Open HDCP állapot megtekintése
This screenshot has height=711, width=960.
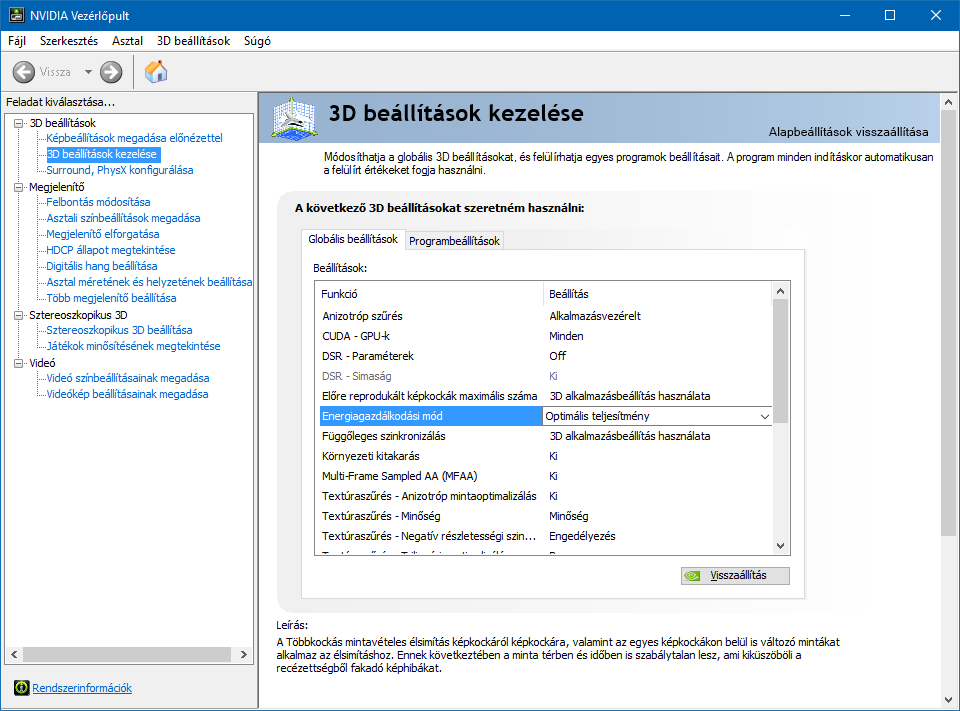tap(111, 250)
